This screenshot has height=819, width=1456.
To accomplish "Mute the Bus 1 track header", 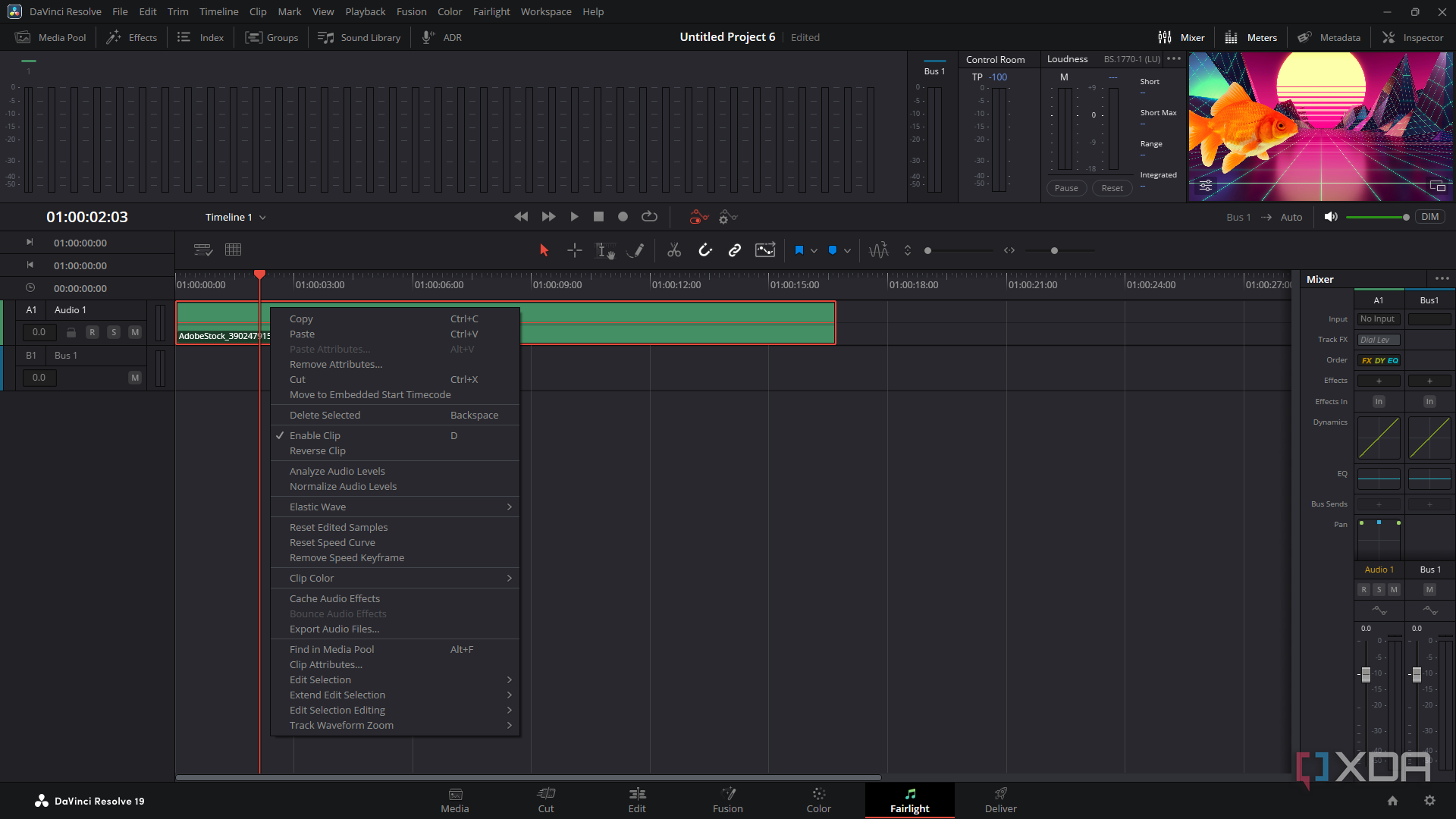I will [135, 378].
